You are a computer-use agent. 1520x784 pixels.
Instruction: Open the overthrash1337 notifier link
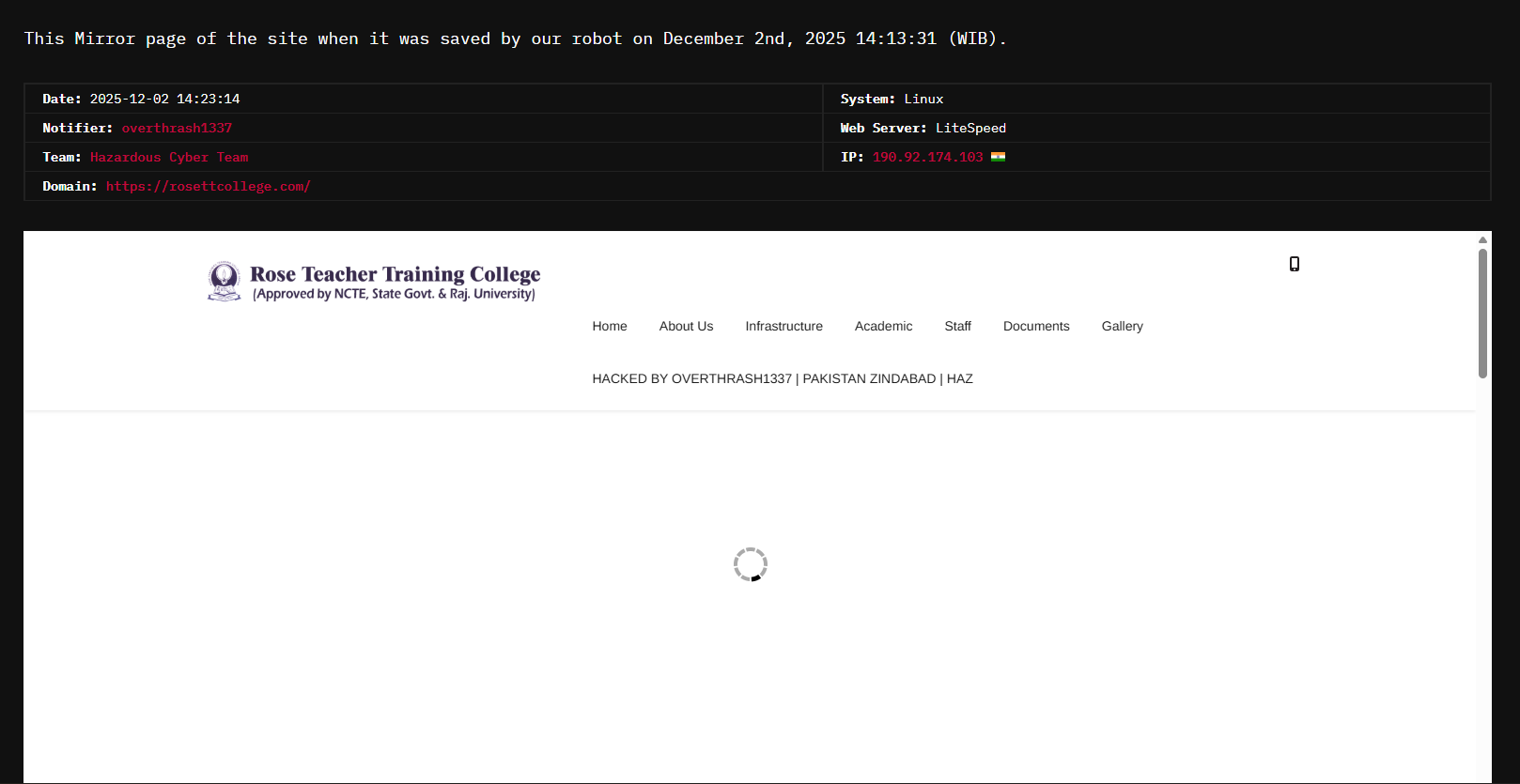click(x=177, y=128)
